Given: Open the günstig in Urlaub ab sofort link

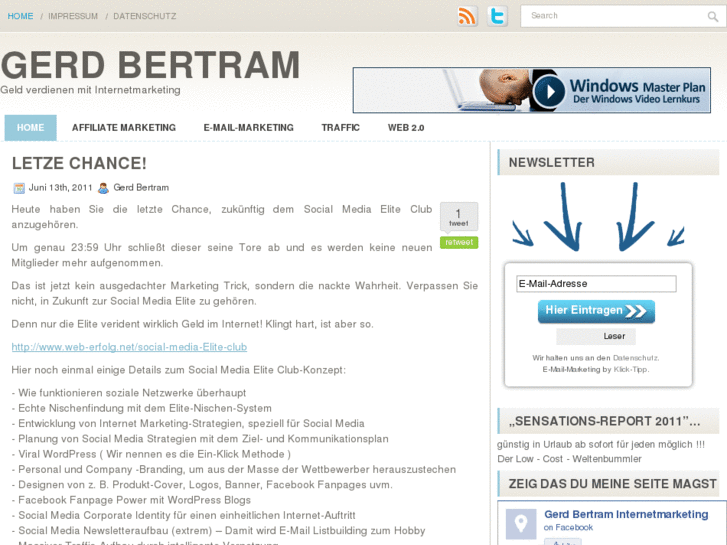Looking at the screenshot, I should pyautogui.click(x=601, y=444).
